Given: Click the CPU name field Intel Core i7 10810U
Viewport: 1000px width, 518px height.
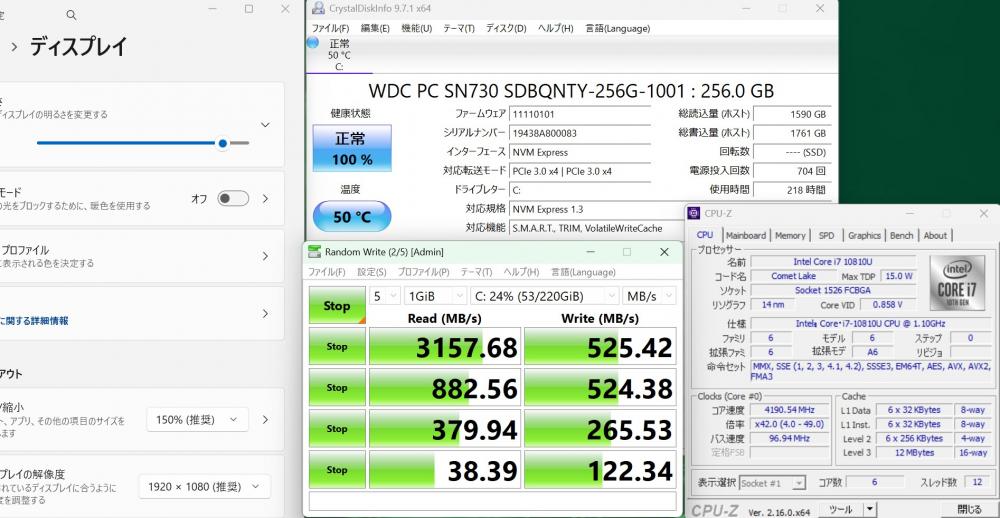Looking at the screenshot, I should click(833, 262).
